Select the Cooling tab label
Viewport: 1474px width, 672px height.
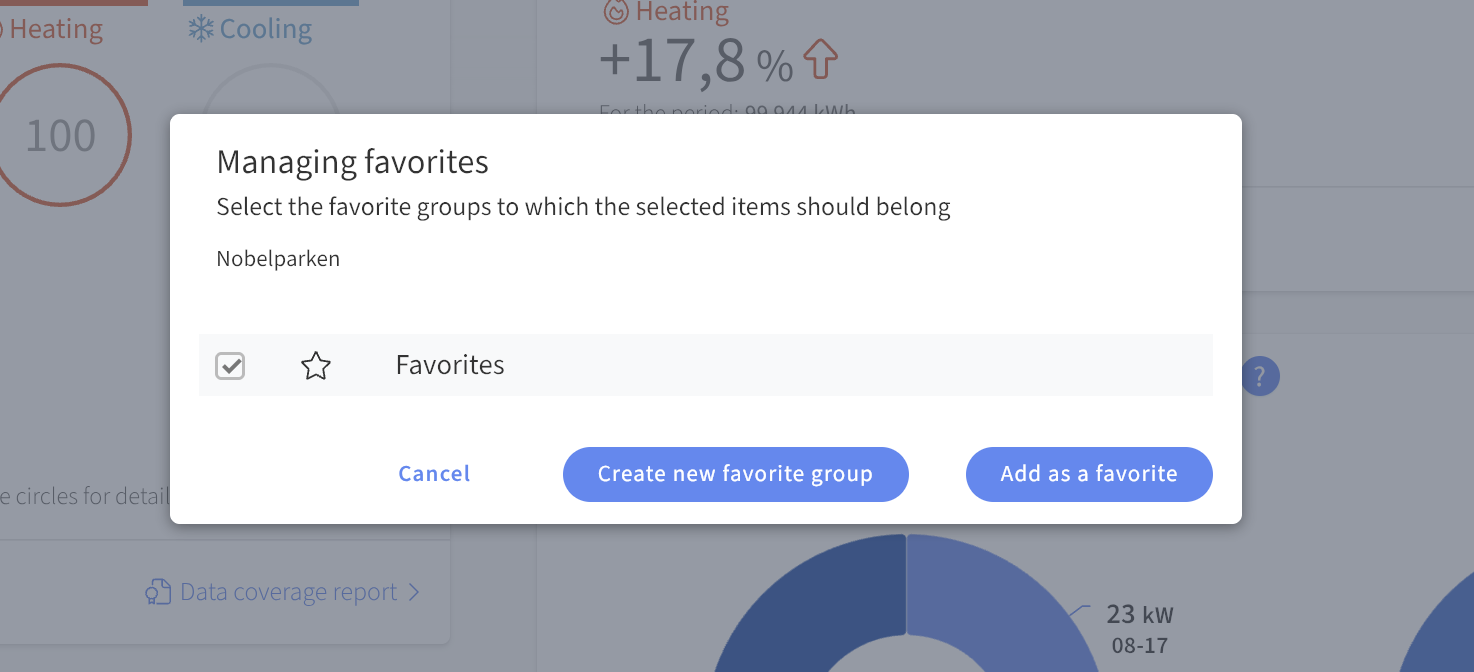click(266, 30)
